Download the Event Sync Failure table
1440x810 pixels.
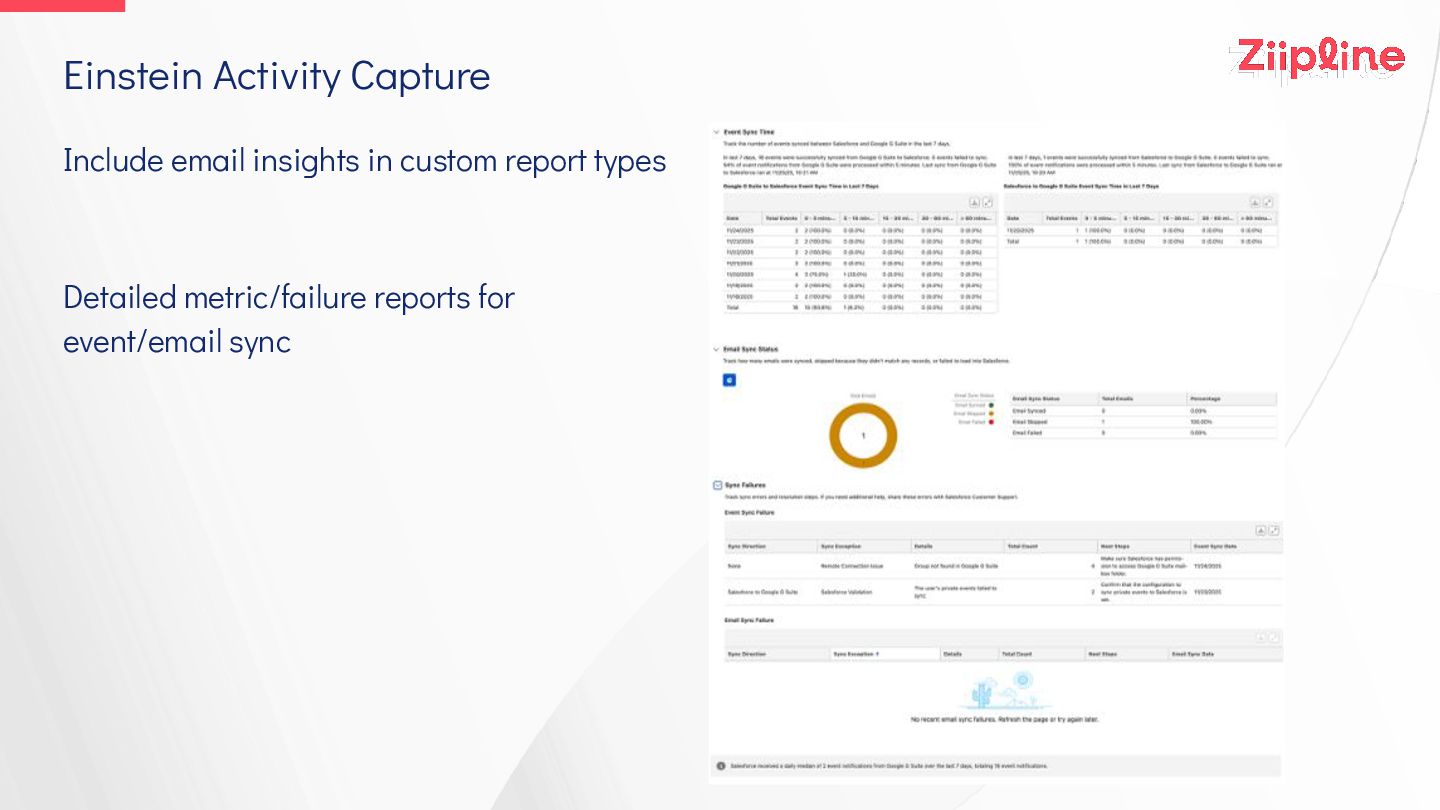pos(1261,531)
